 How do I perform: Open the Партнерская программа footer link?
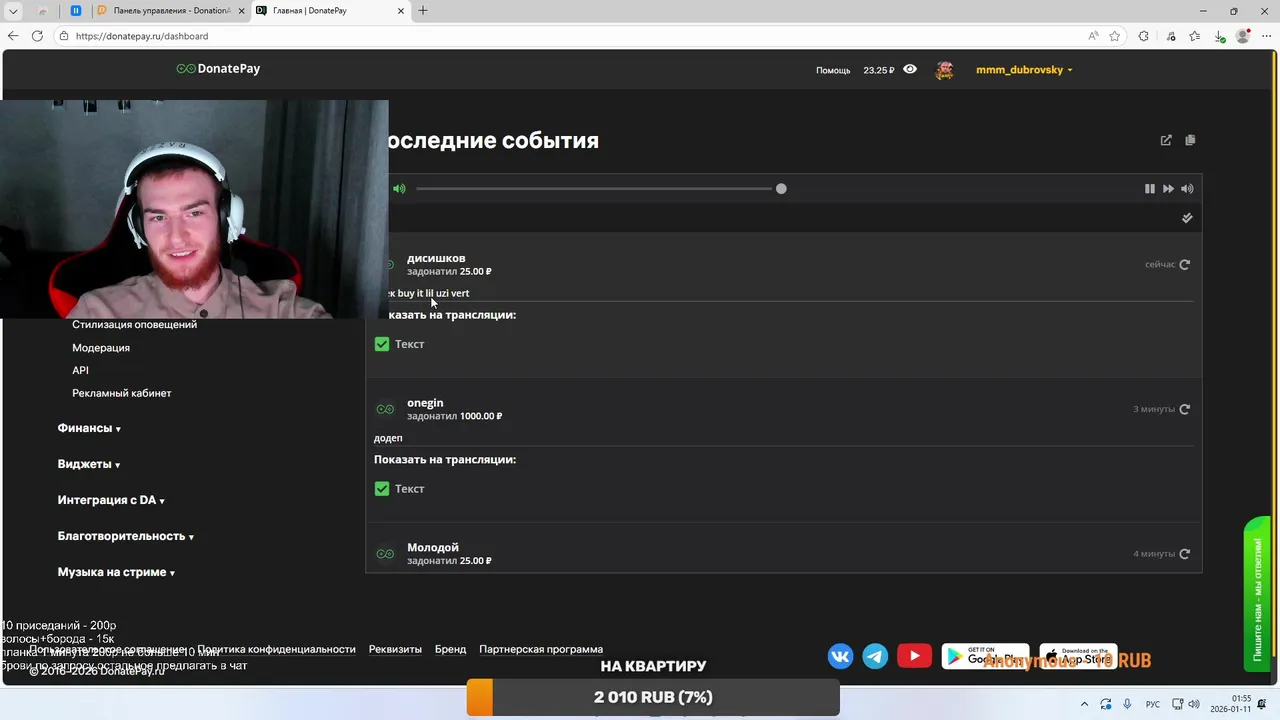click(x=541, y=649)
